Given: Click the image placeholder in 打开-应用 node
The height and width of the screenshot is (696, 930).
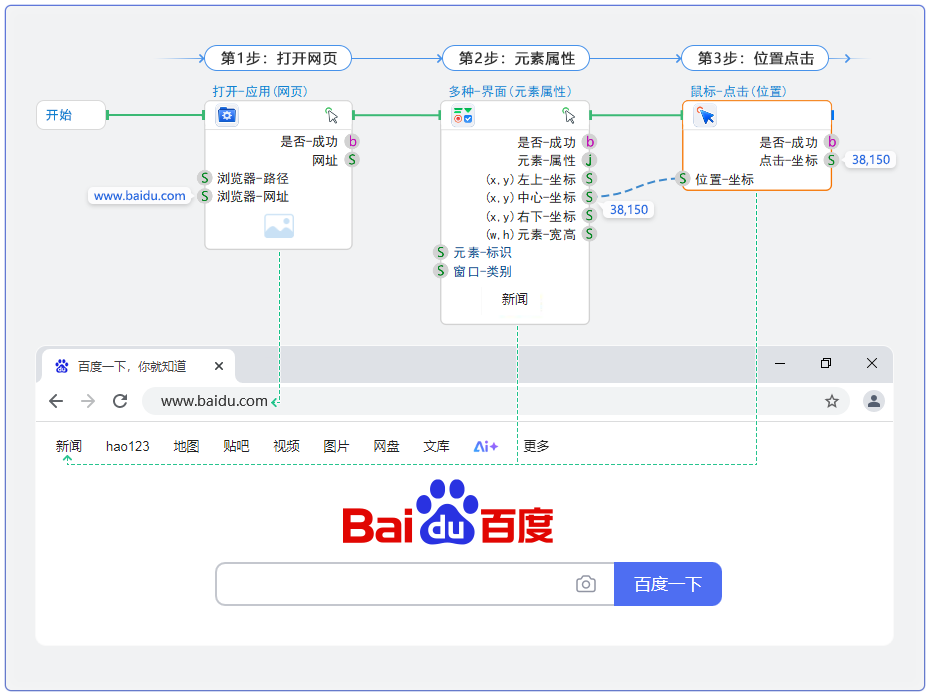Looking at the screenshot, I should 278,227.
